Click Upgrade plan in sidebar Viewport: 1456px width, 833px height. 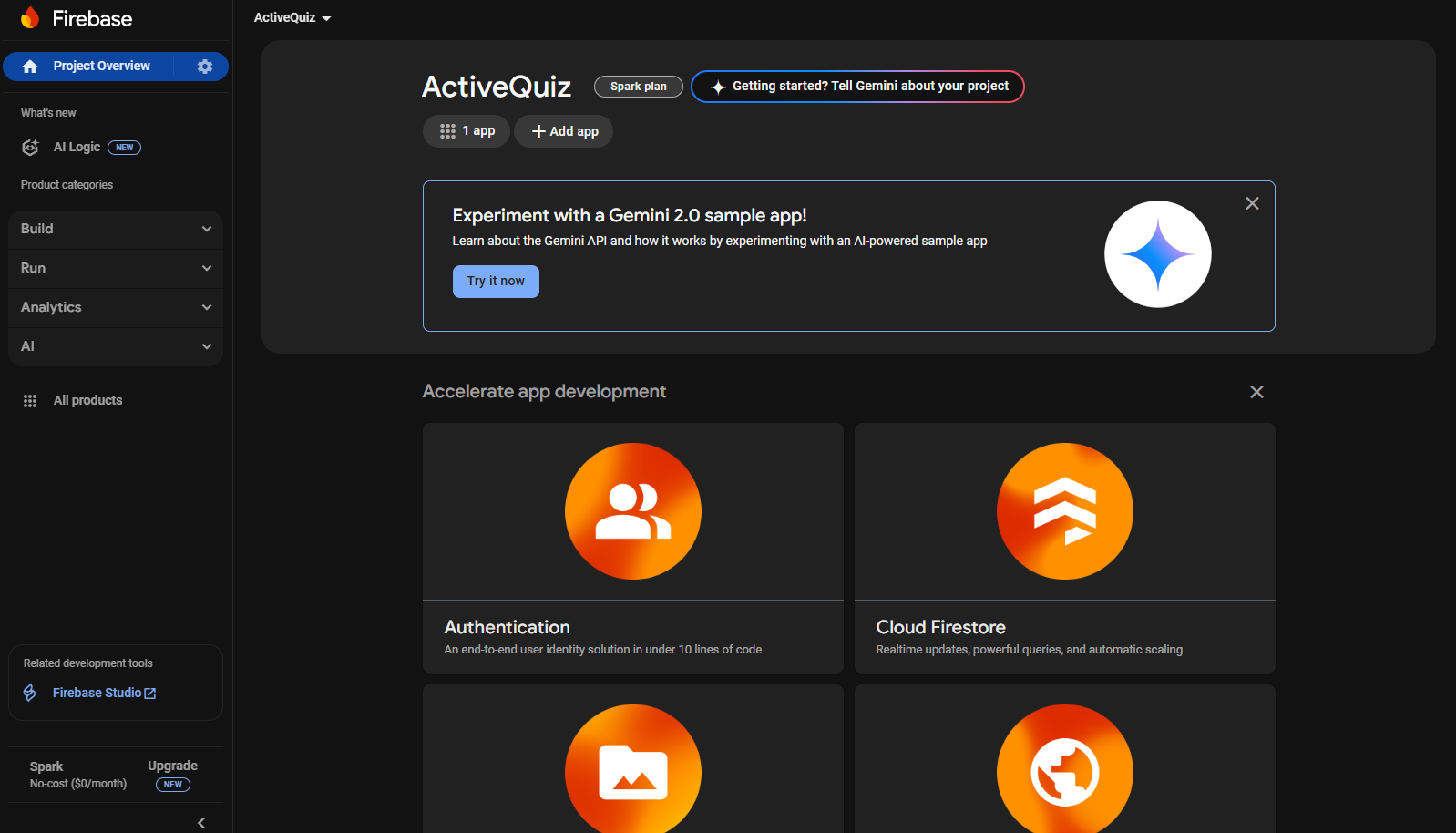click(173, 766)
